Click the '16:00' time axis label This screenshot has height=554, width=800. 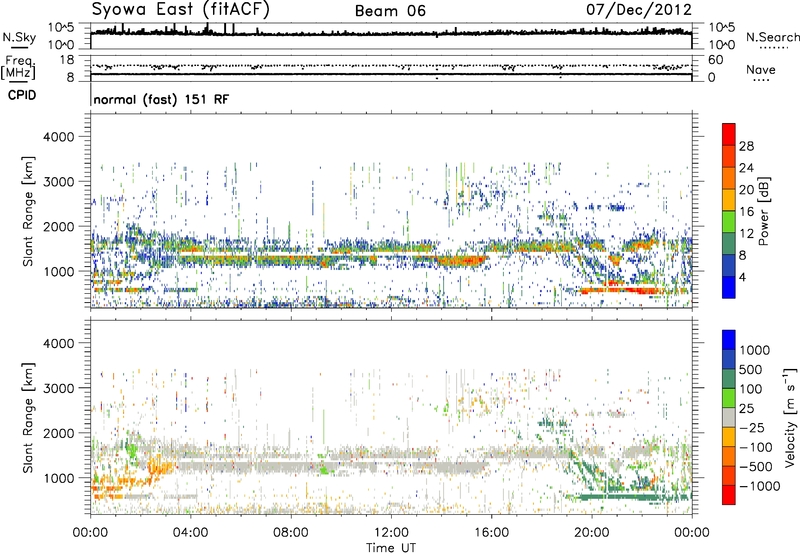(x=491, y=533)
